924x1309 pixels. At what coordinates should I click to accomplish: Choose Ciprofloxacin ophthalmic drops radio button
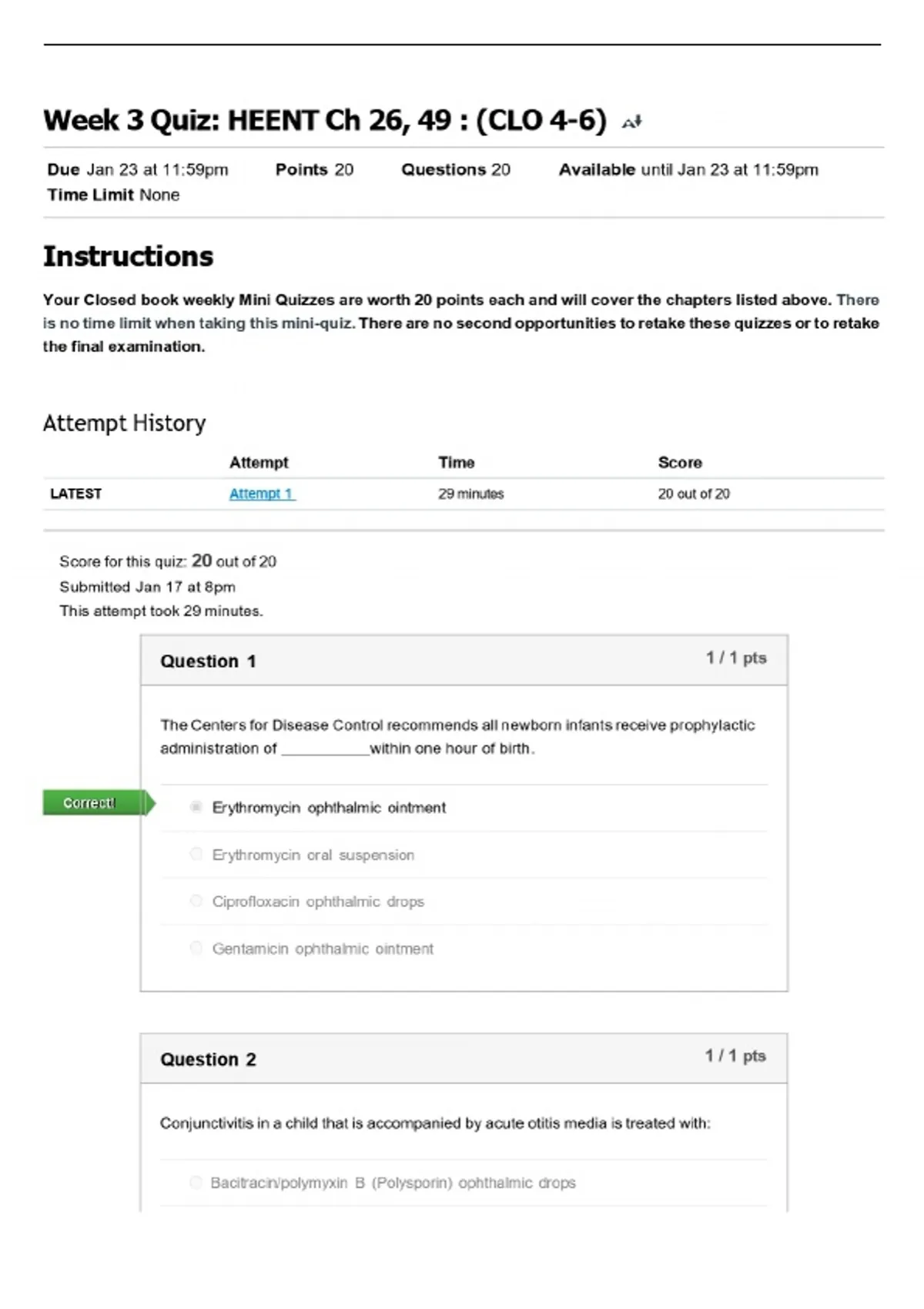[196, 901]
